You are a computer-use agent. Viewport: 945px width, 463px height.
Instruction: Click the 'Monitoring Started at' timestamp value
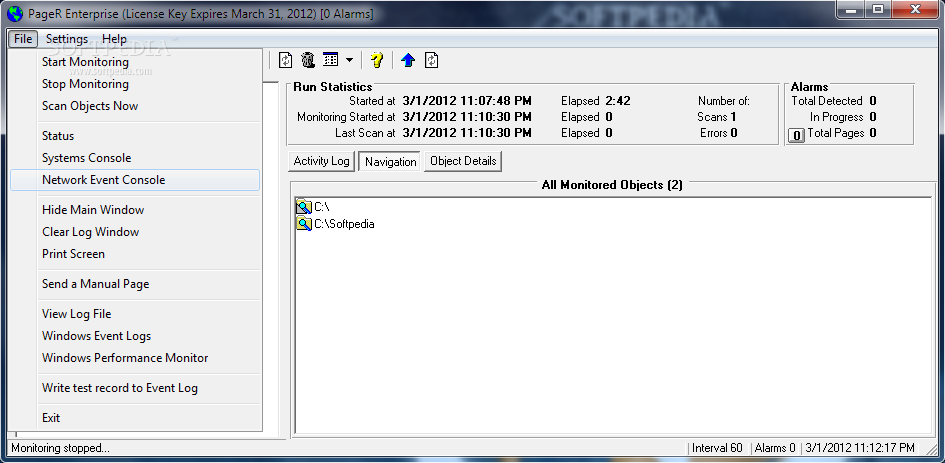466,117
